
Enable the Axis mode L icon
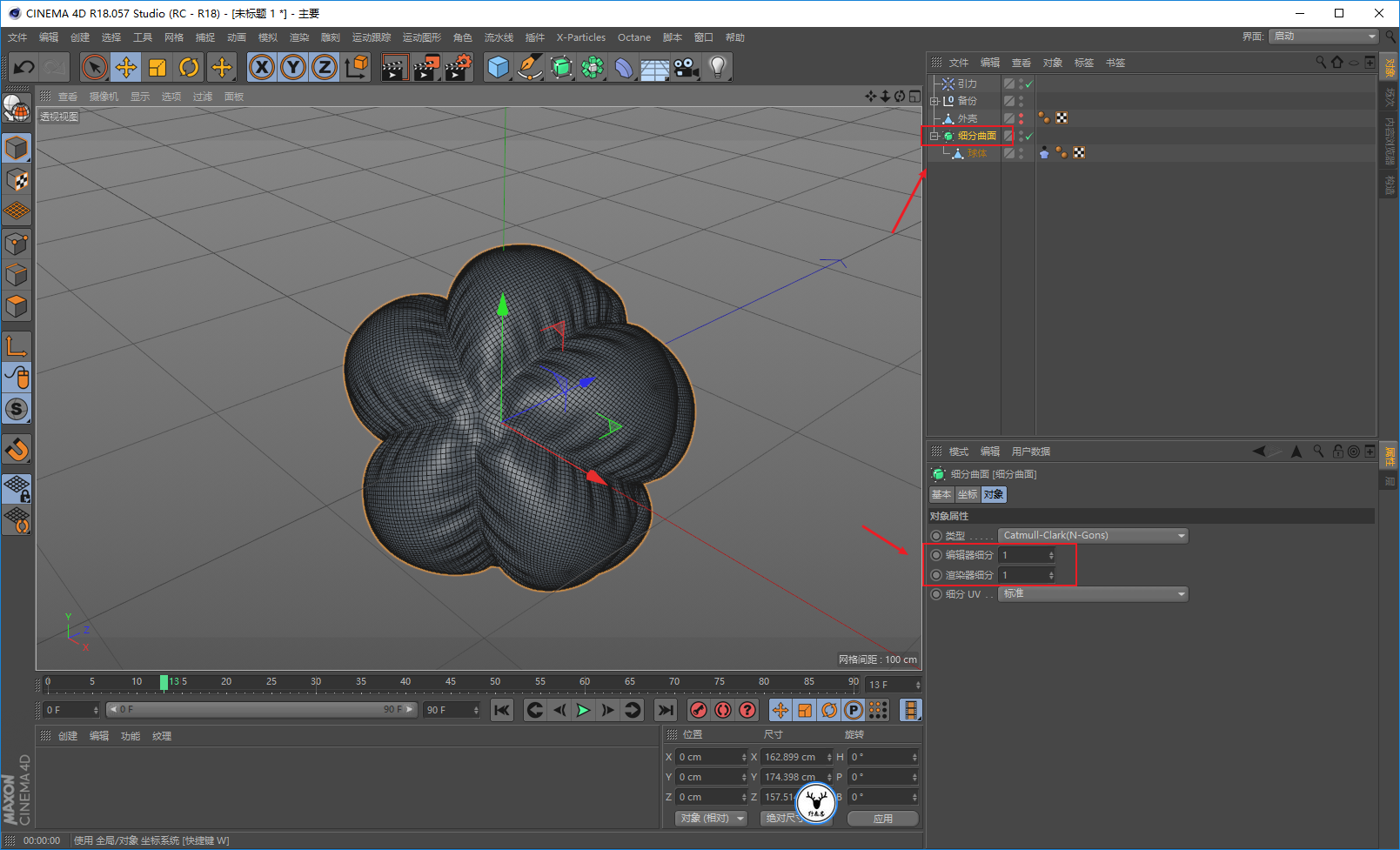17,346
